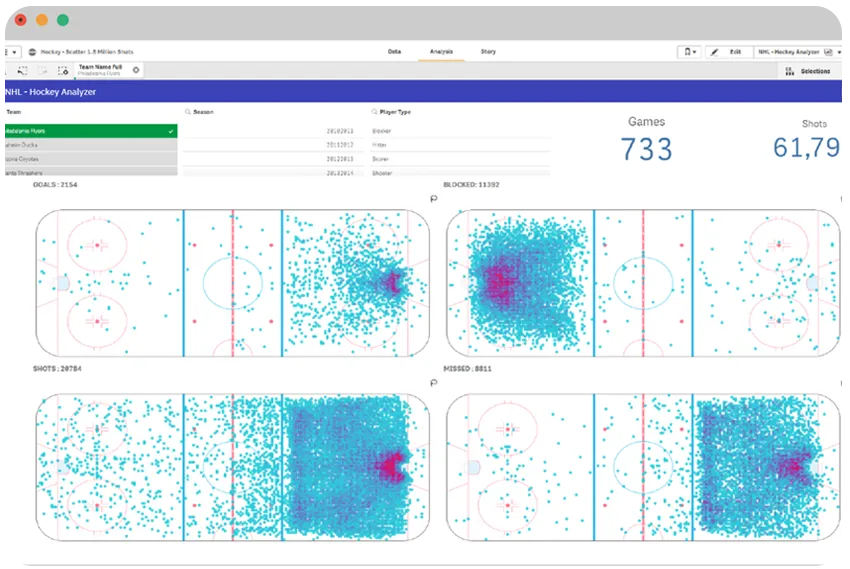Image resolution: width=850 pixels, height=569 pixels.
Task: Open the Selections tool
Action: click(x=808, y=71)
